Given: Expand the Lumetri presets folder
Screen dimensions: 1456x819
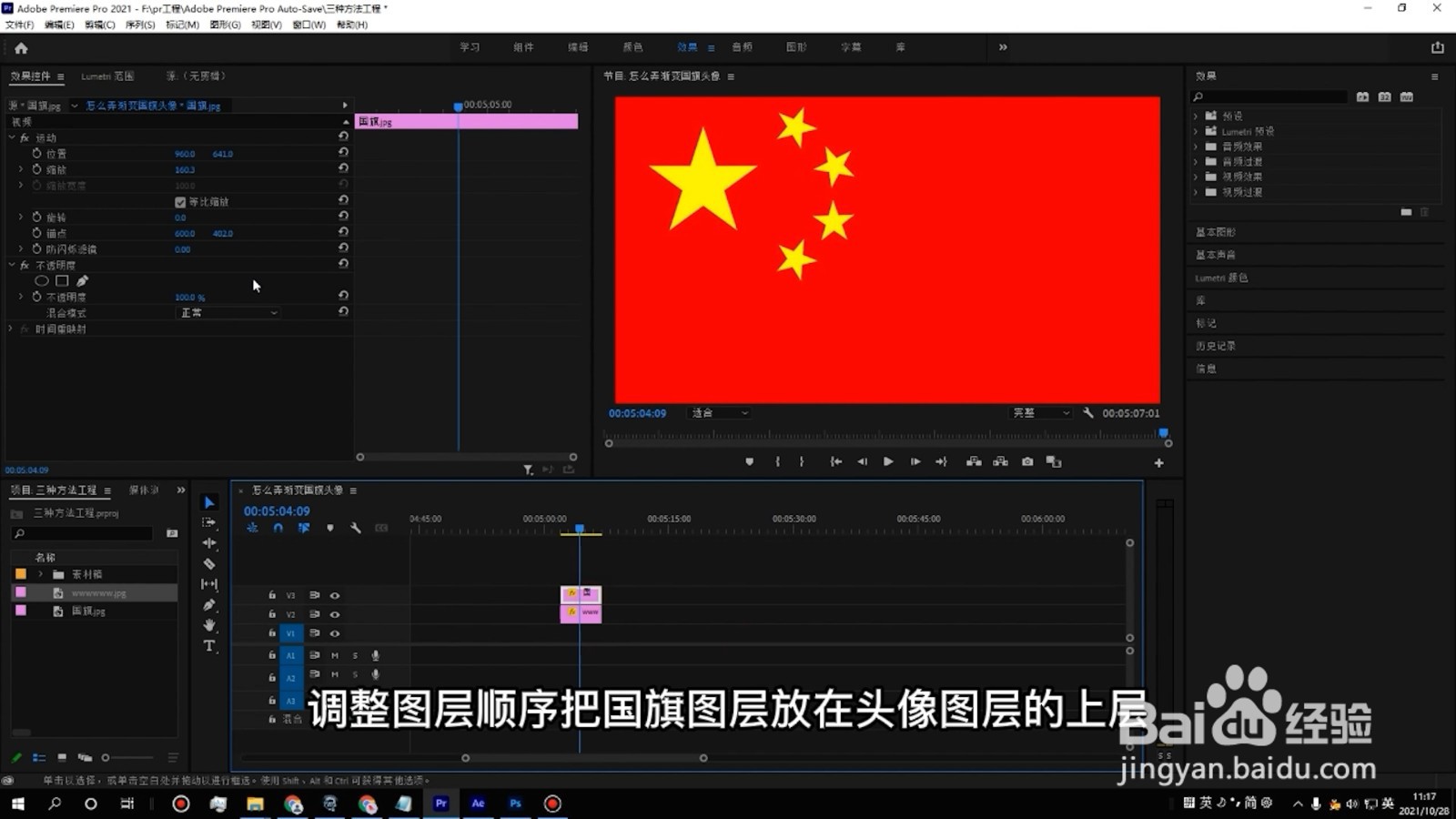Looking at the screenshot, I should coord(1196,131).
